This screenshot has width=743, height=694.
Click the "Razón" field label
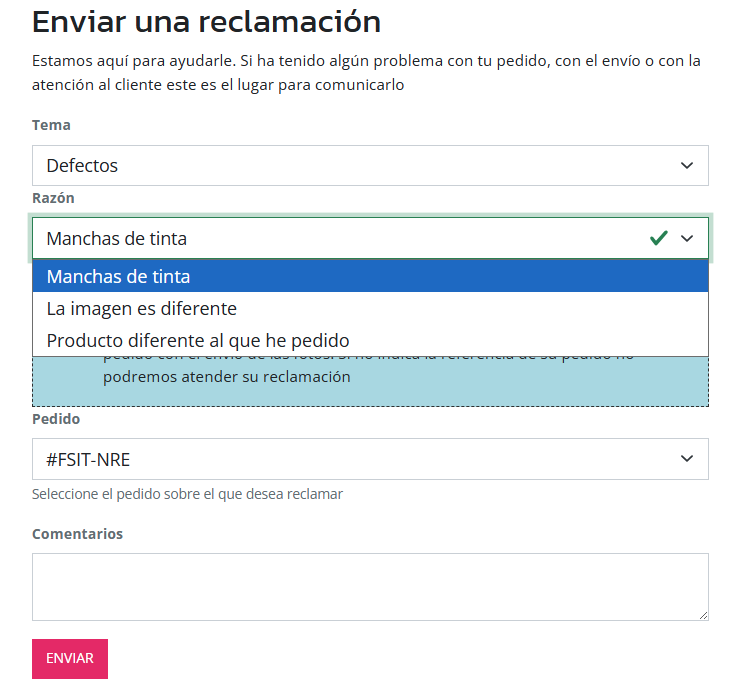(53, 198)
